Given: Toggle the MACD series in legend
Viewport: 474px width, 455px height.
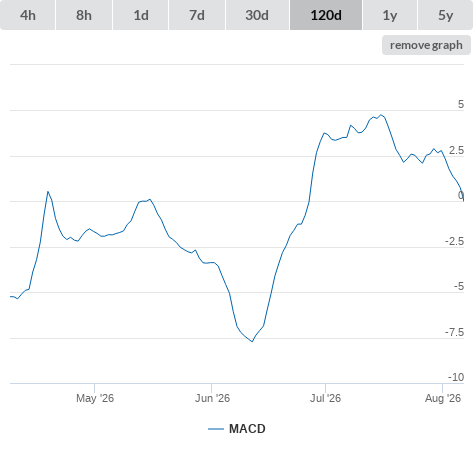Looking at the screenshot, I should point(247,429).
